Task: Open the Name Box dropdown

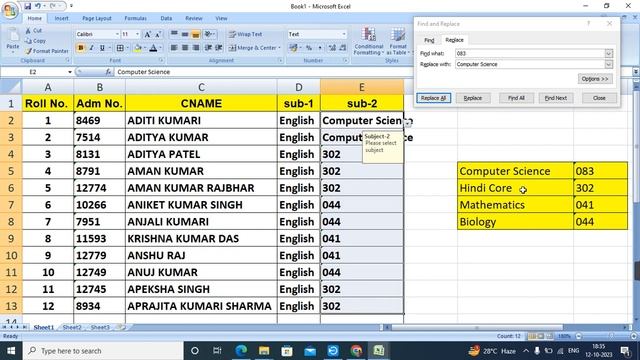Action: (x=70, y=72)
